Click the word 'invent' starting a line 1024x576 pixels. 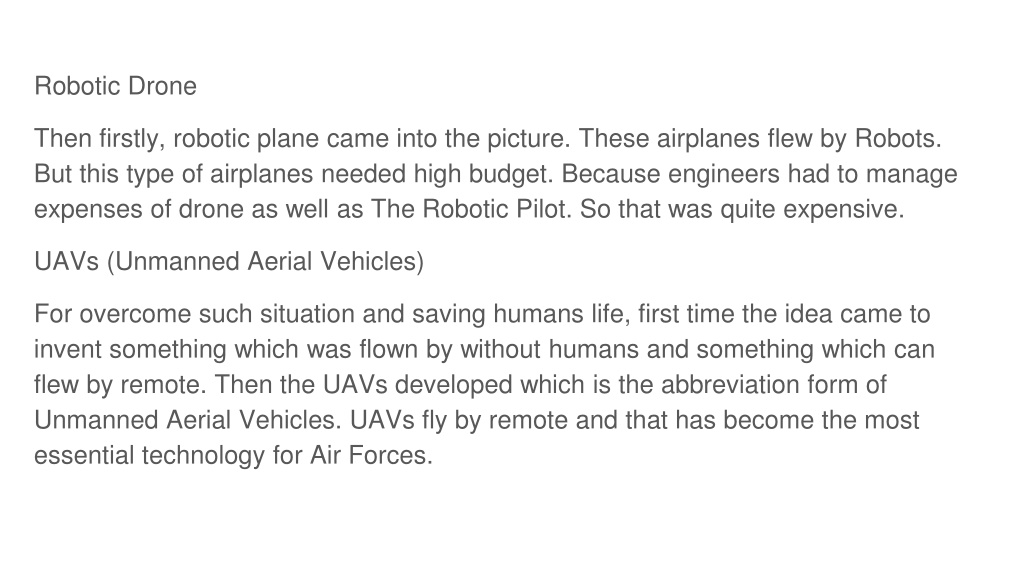[68, 349]
